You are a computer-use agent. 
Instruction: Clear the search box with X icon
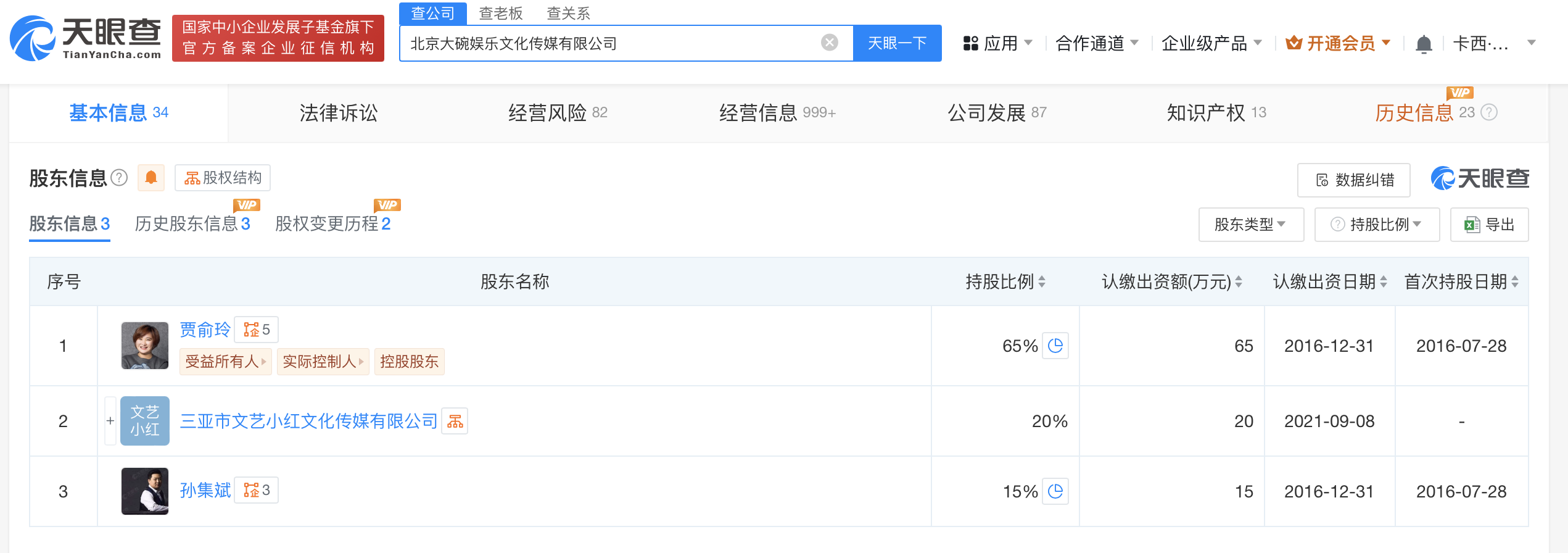(829, 43)
